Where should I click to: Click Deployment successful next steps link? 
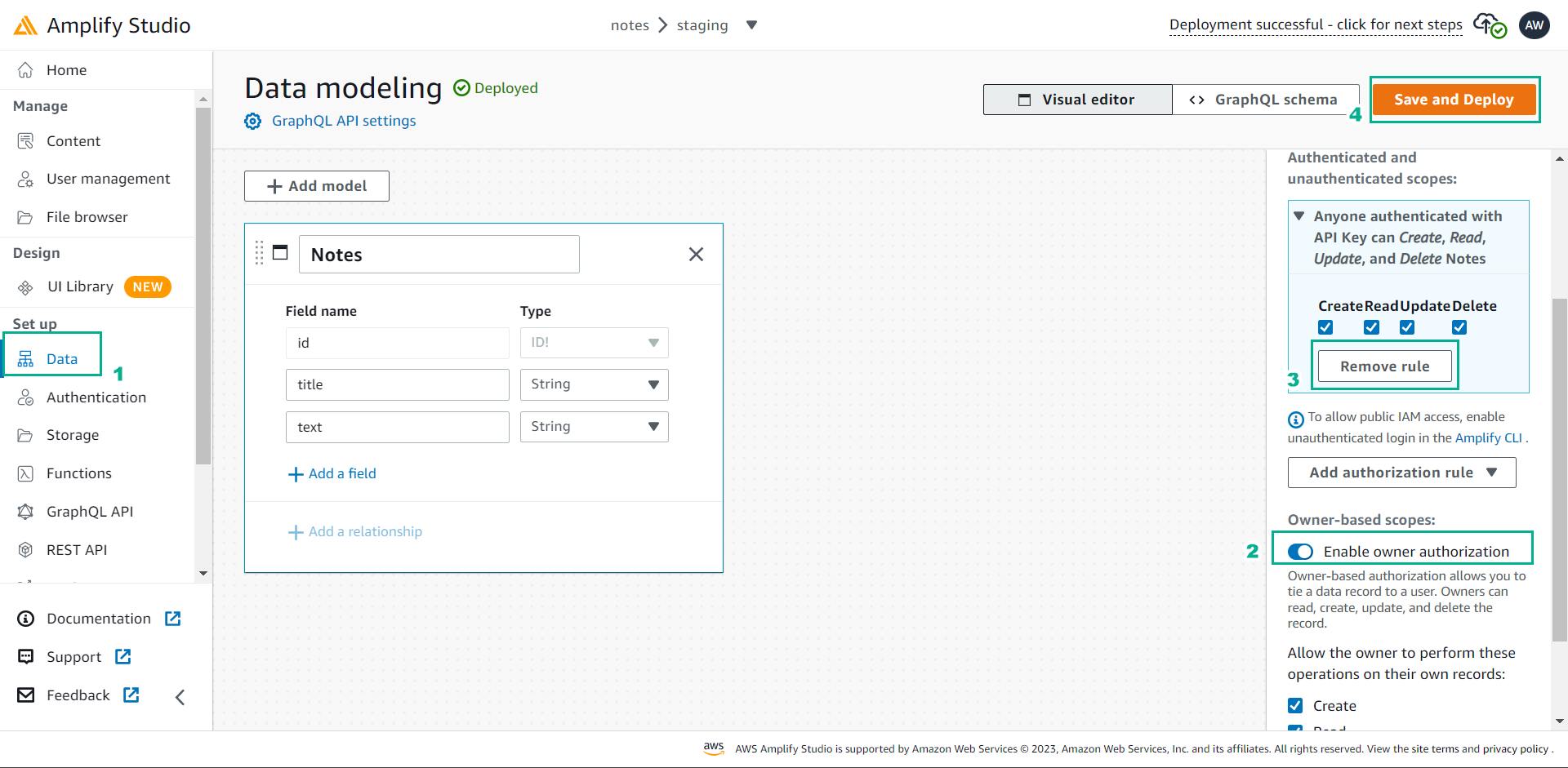[1316, 24]
